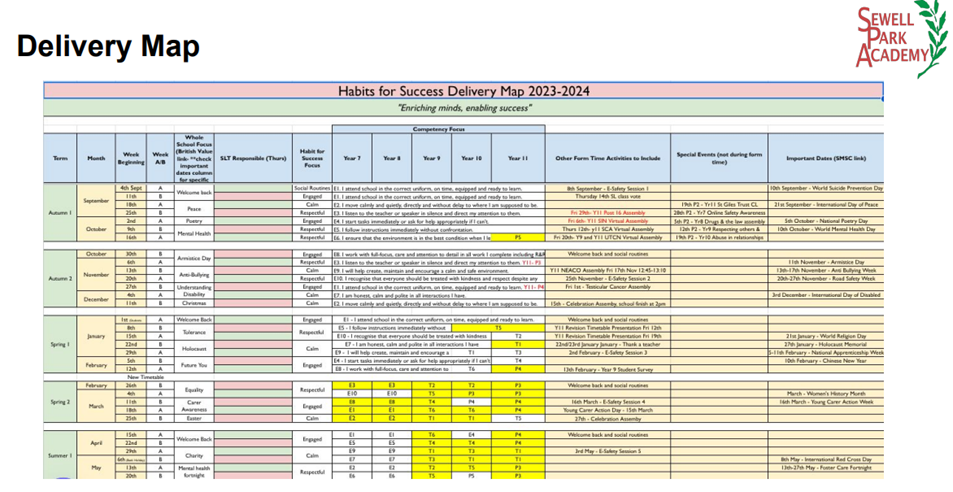
Task: Click the 'Competency Focus' merged header
Action: (x=438, y=129)
